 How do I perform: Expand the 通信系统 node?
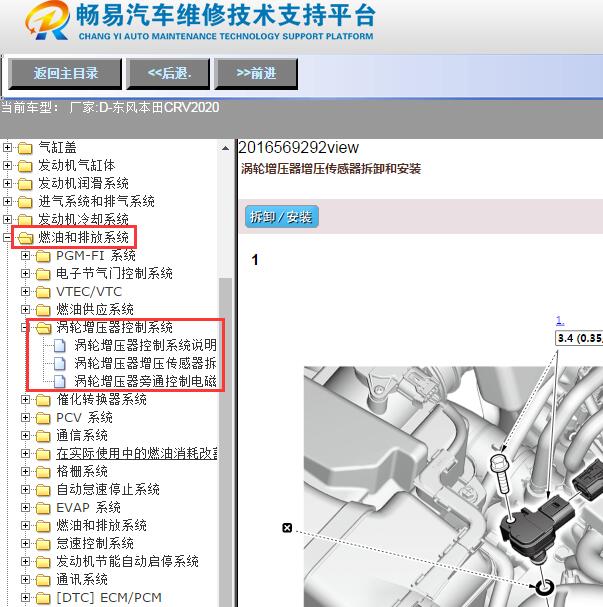click(25, 436)
